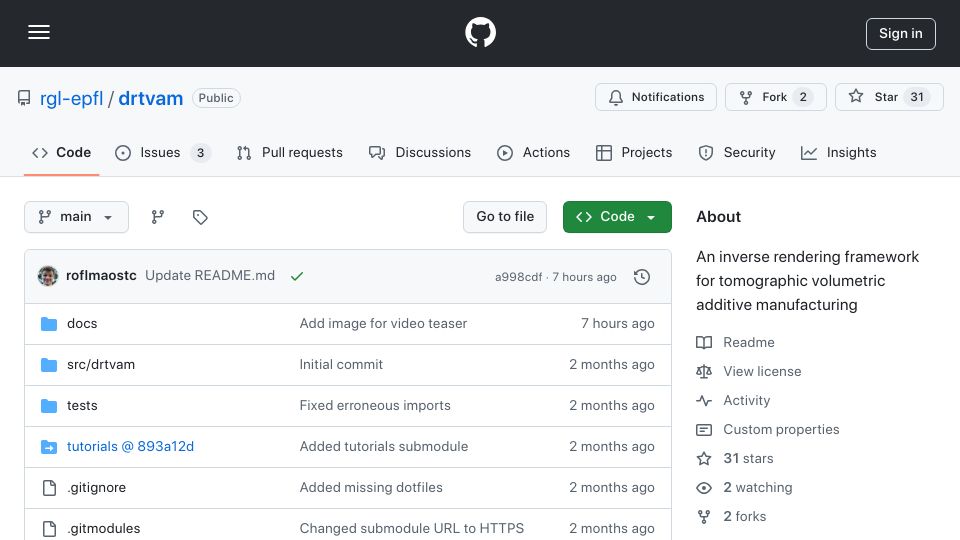Open the .gitignore file
Screen dimensions: 960x540
click(97, 487)
